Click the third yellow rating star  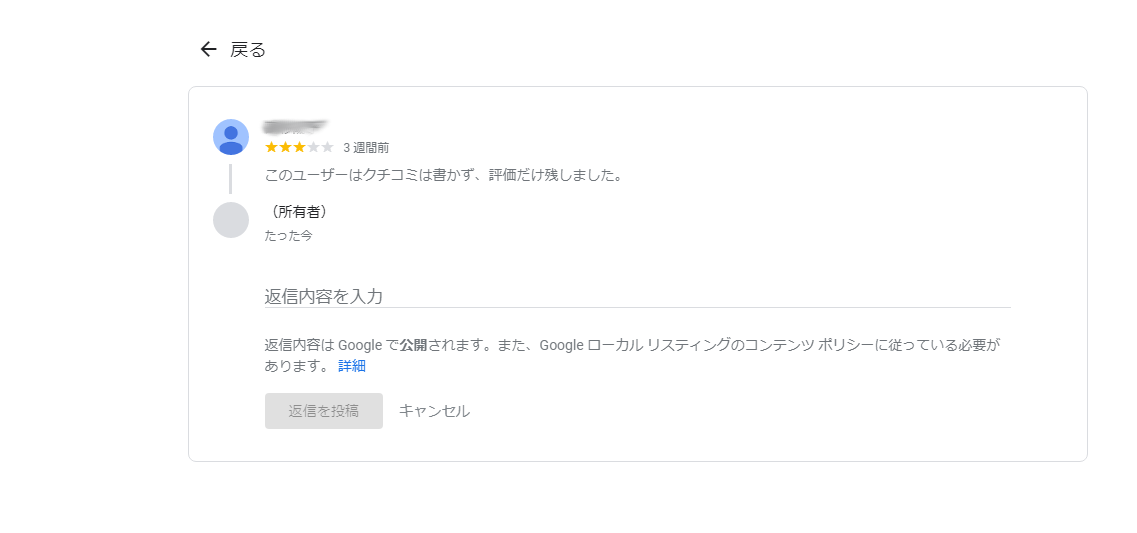click(x=299, y=147)
